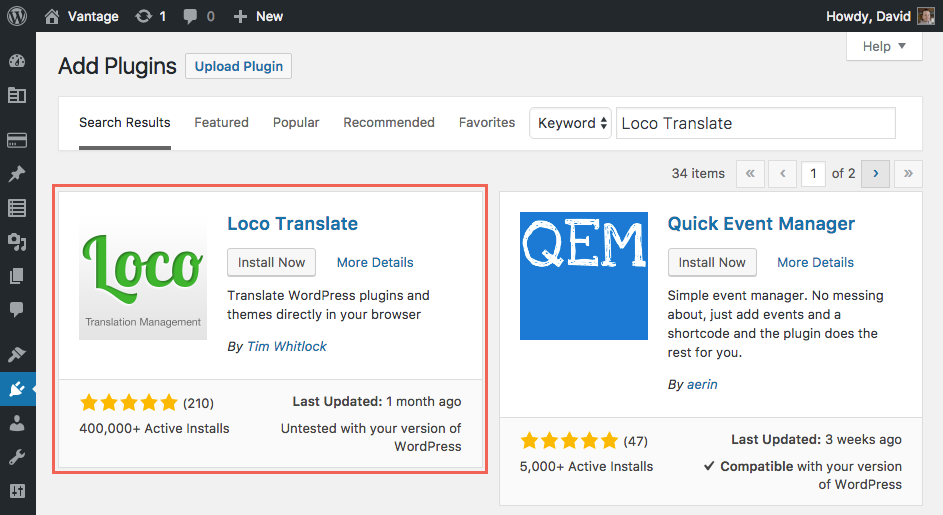Click the Loco logo thumbnail
943x515 pixels.
pos(143,276)
